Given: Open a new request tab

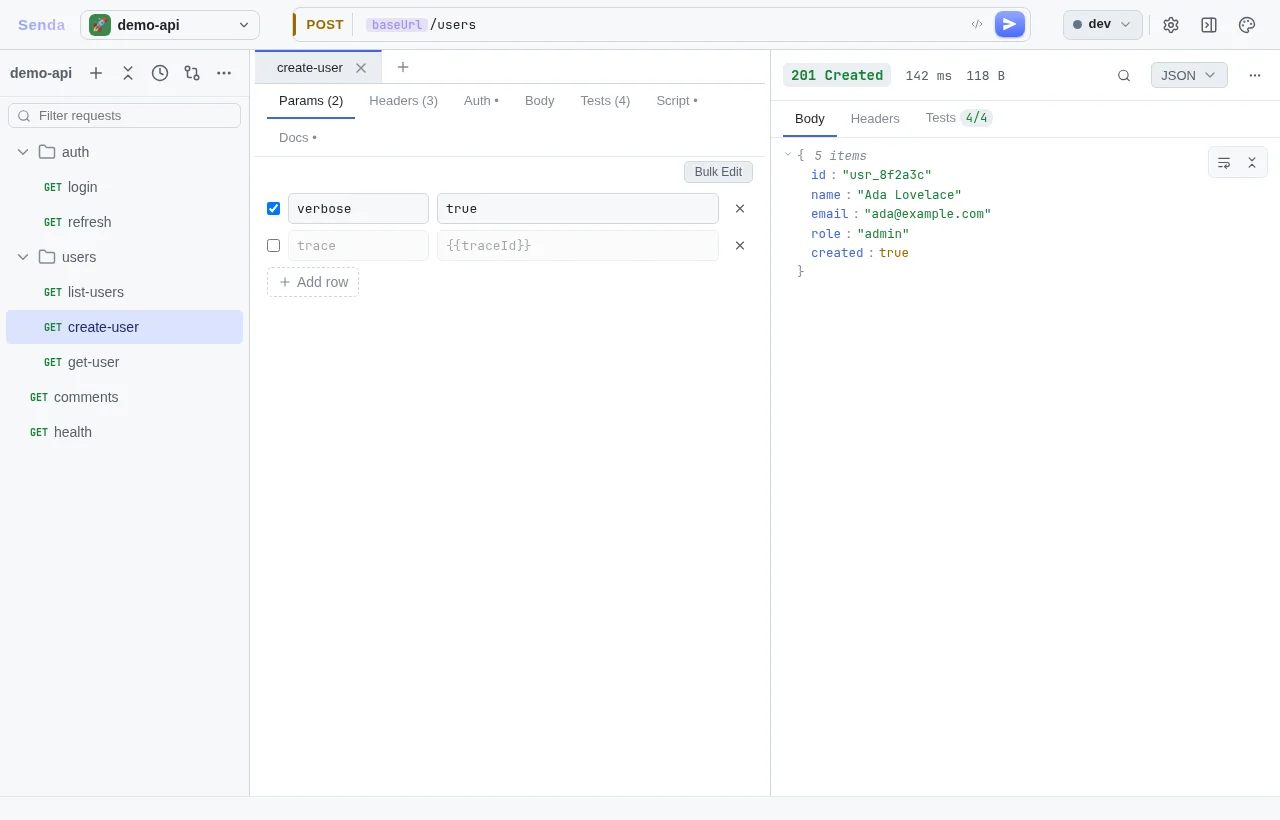Looking at the screenshot, I should click(403, 67).
